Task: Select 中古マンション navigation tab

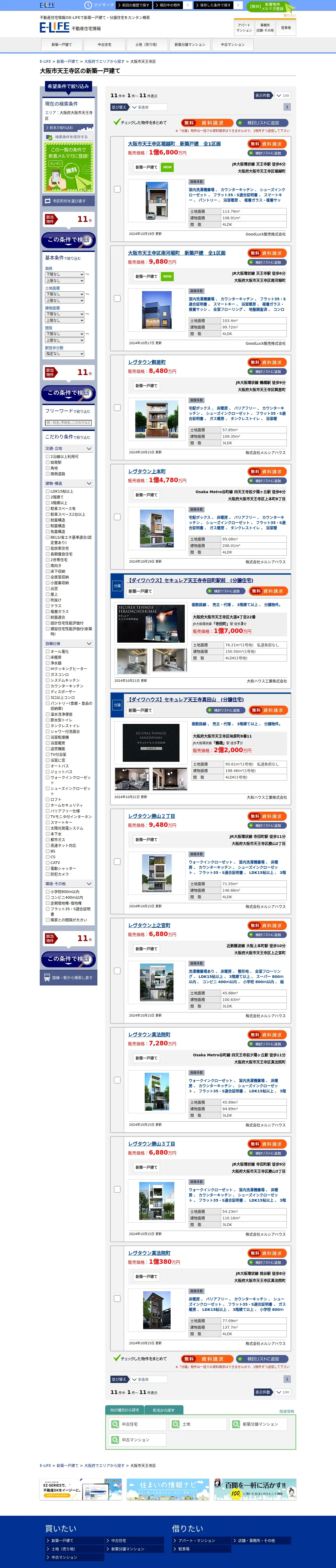Action: tap(233, 44)
